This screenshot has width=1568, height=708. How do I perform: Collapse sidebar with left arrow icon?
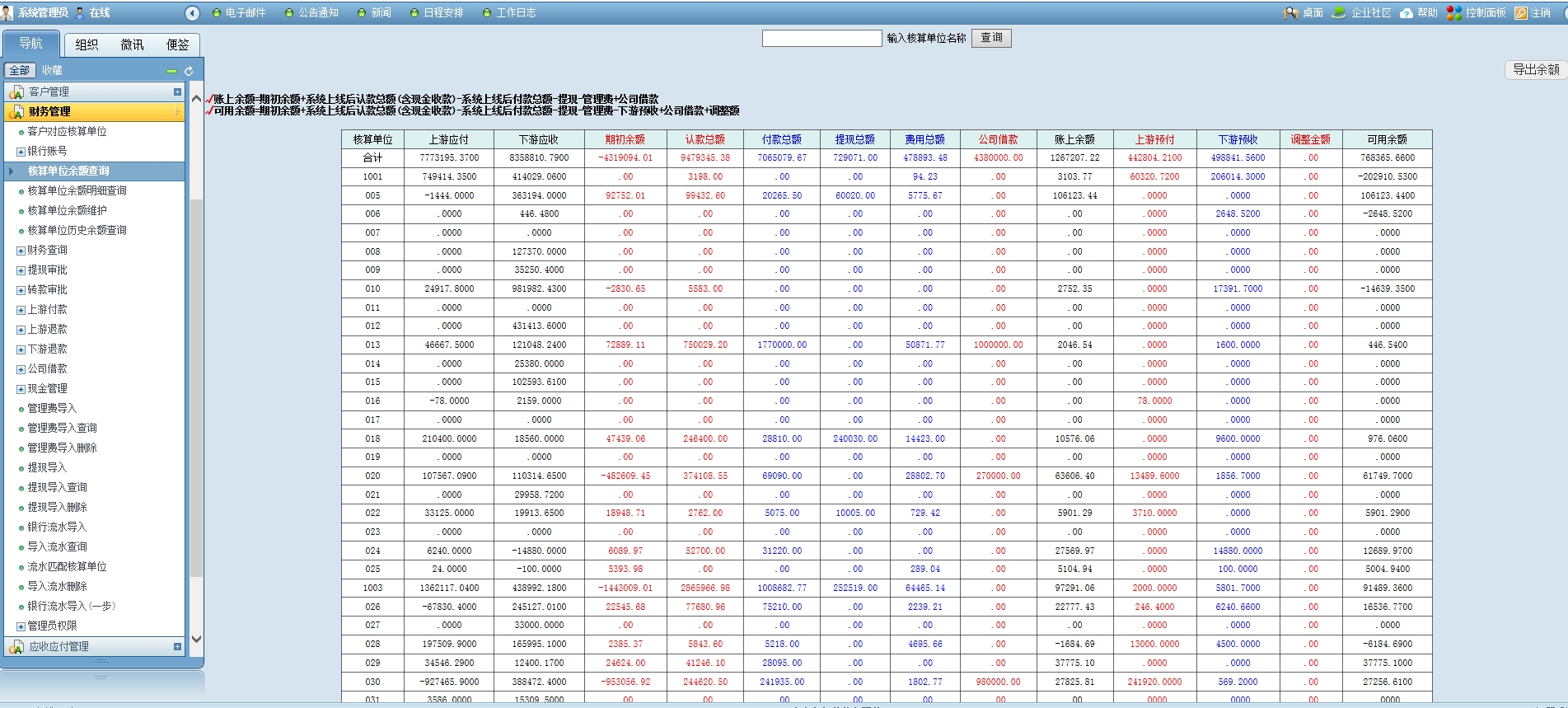[192, 13]
